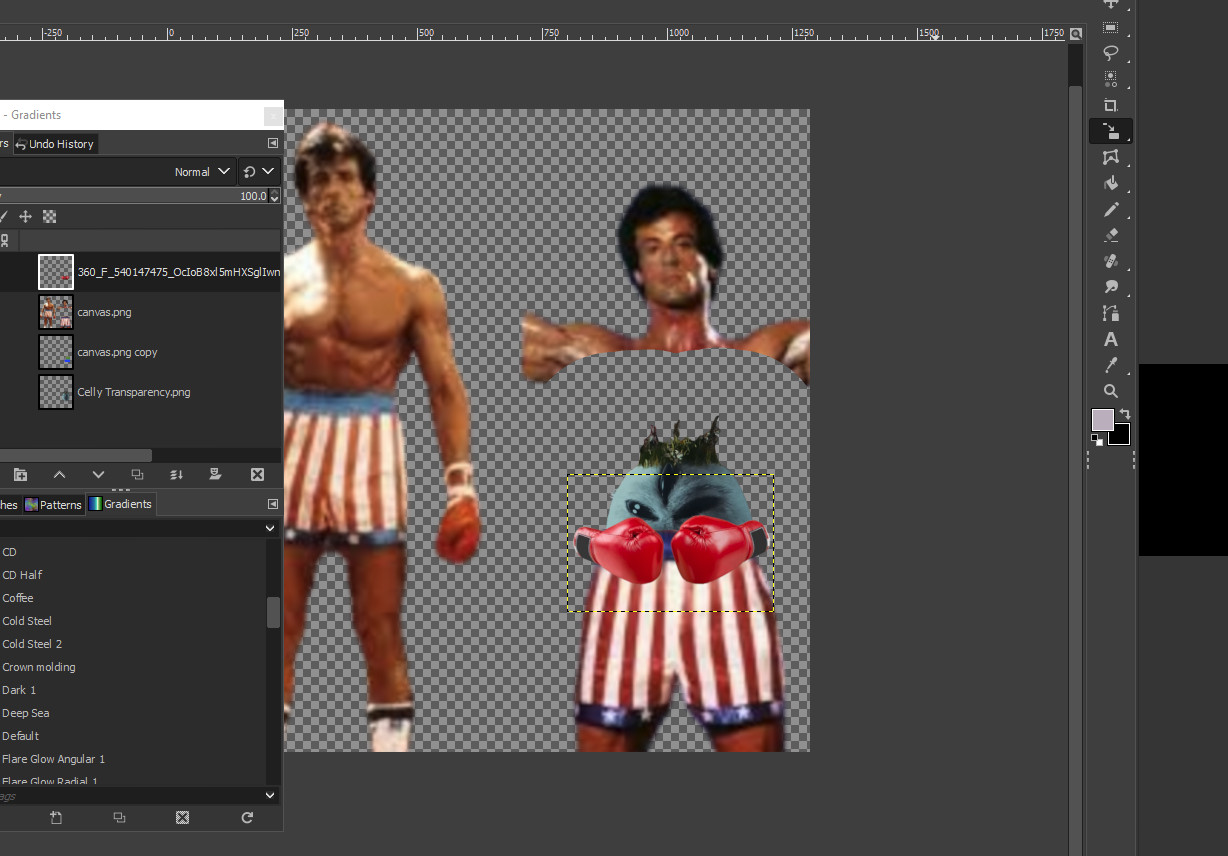Viewport: 1228px width, 856px height.
Task: Select the Bucket Fill tool
Action: (1110, 183)
